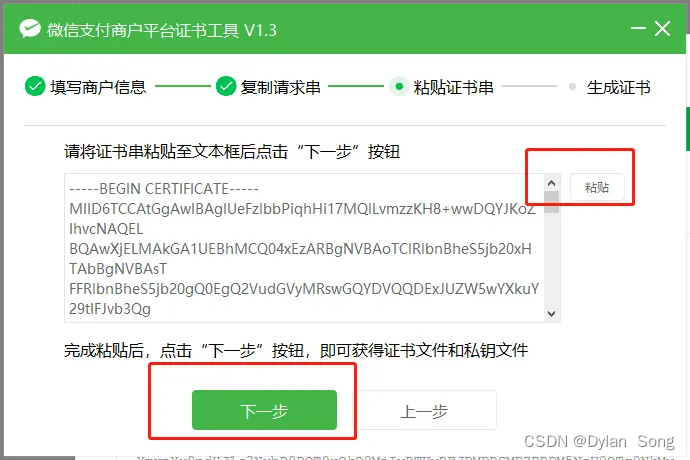This screenshot has width=690, height=460.
Task: Select the 粘贴证书串 step label
Action: 453,87
